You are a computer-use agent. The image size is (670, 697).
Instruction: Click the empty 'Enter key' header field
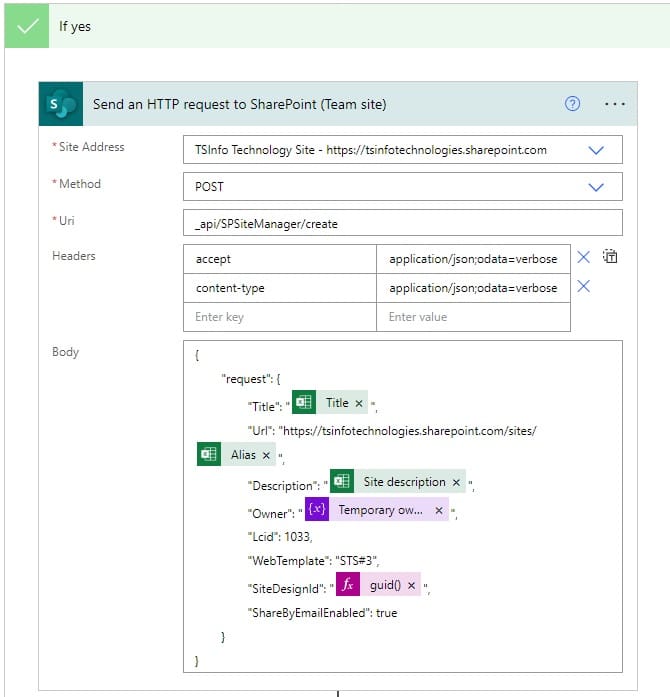(x=280, y=317)
